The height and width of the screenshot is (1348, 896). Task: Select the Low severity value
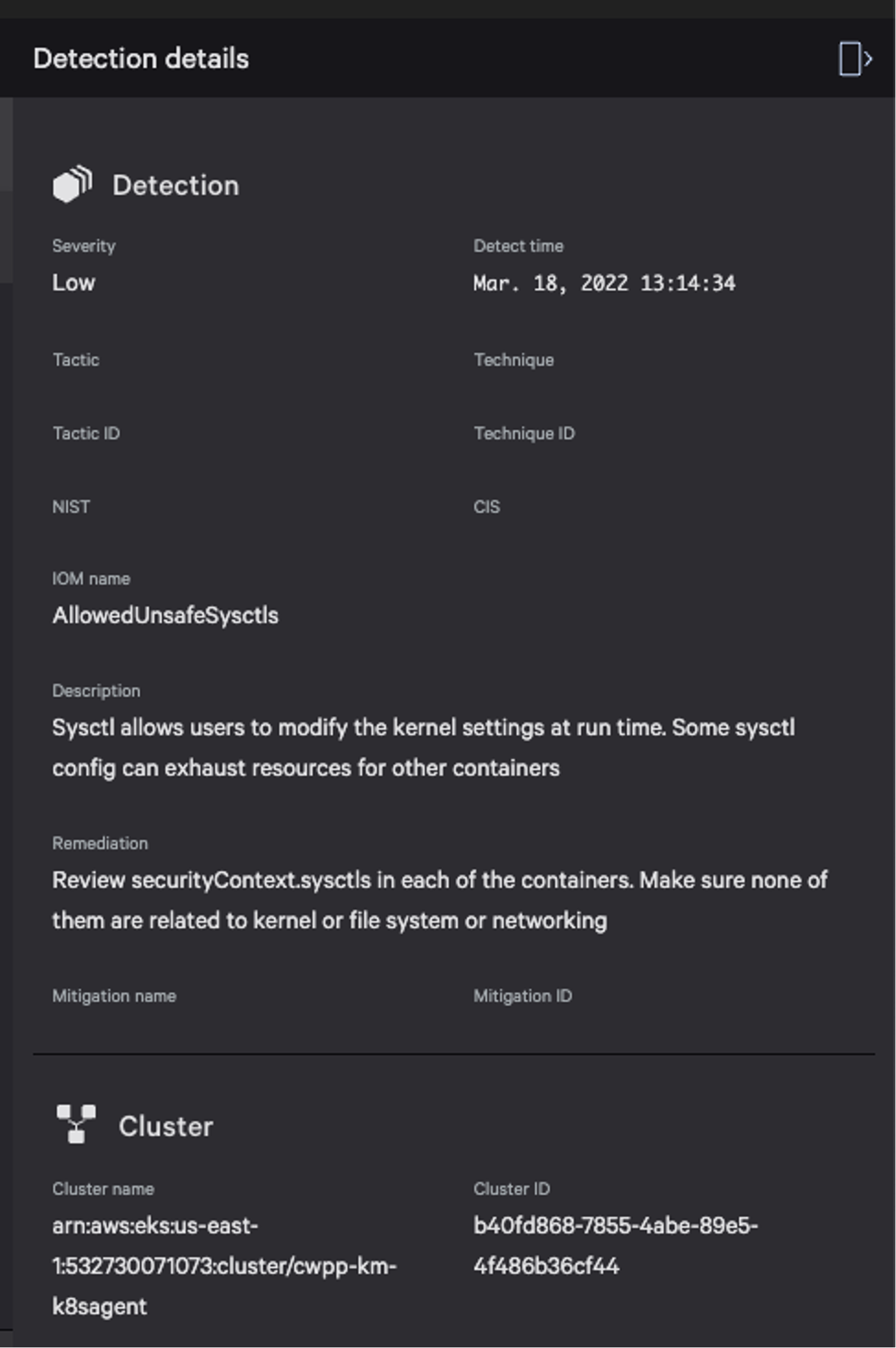(x=74, y=283)
